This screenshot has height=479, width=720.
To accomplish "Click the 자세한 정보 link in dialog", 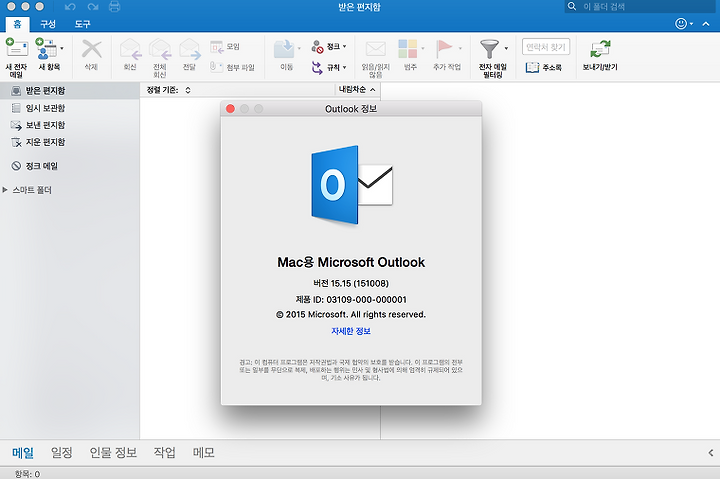I will click(x=351, y=331).
